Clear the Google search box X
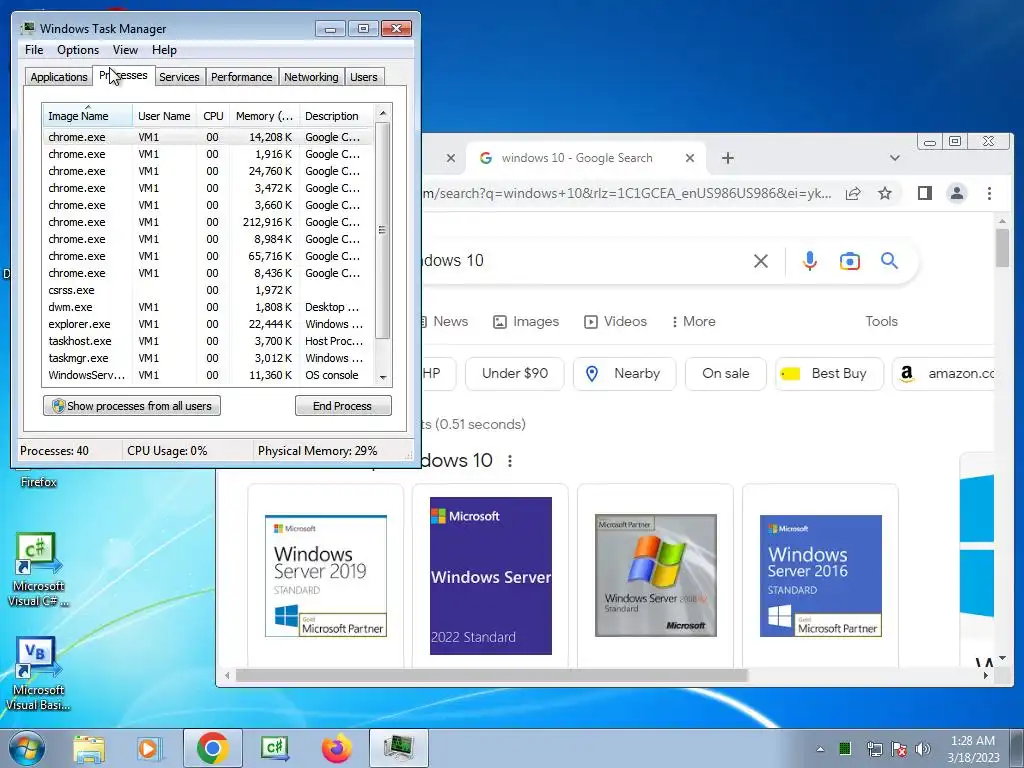The width and height of the screenshot is (1024, 768). [760, 261]
